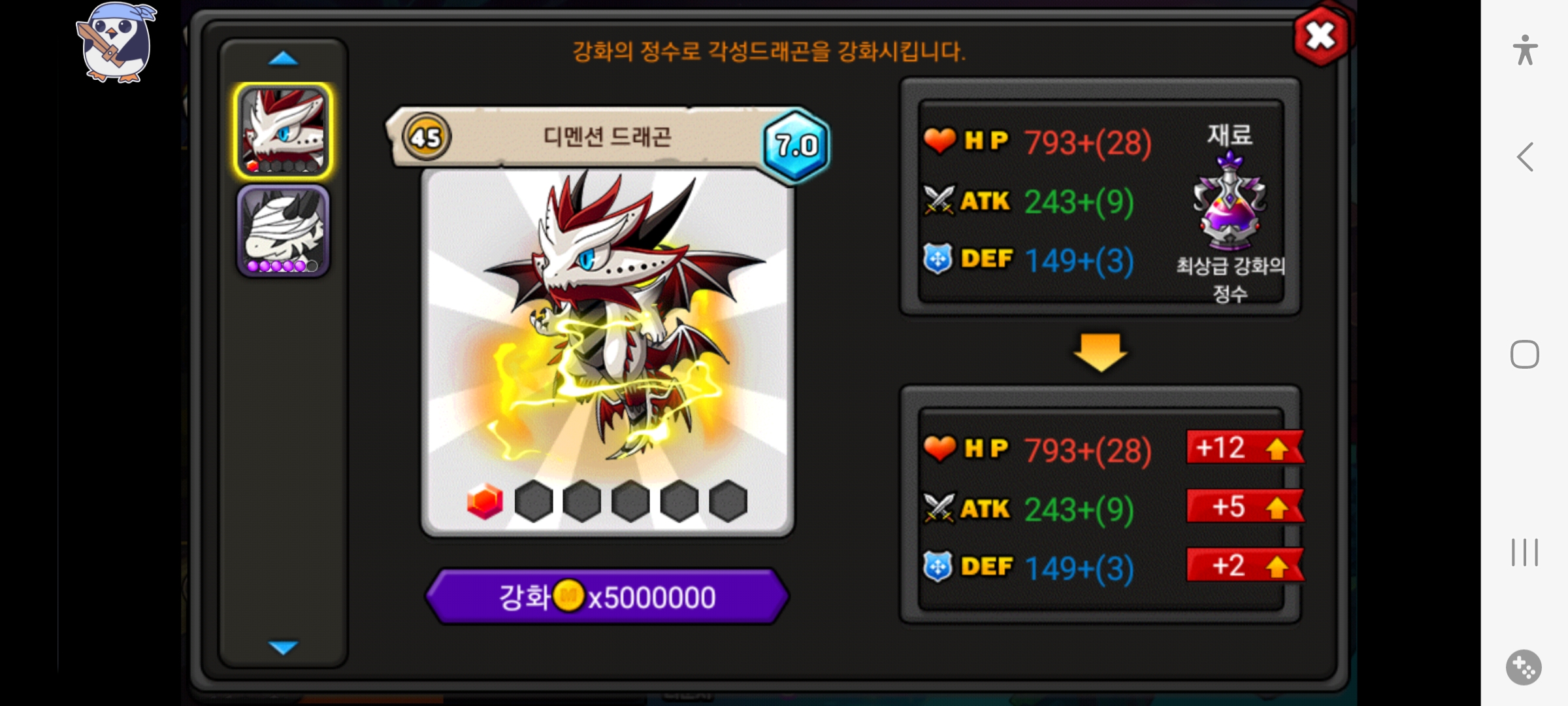The image size is (1568, 706).
Task: Tap the crossed swords ATK icon in the top stats panel
Action: [939, 200]
